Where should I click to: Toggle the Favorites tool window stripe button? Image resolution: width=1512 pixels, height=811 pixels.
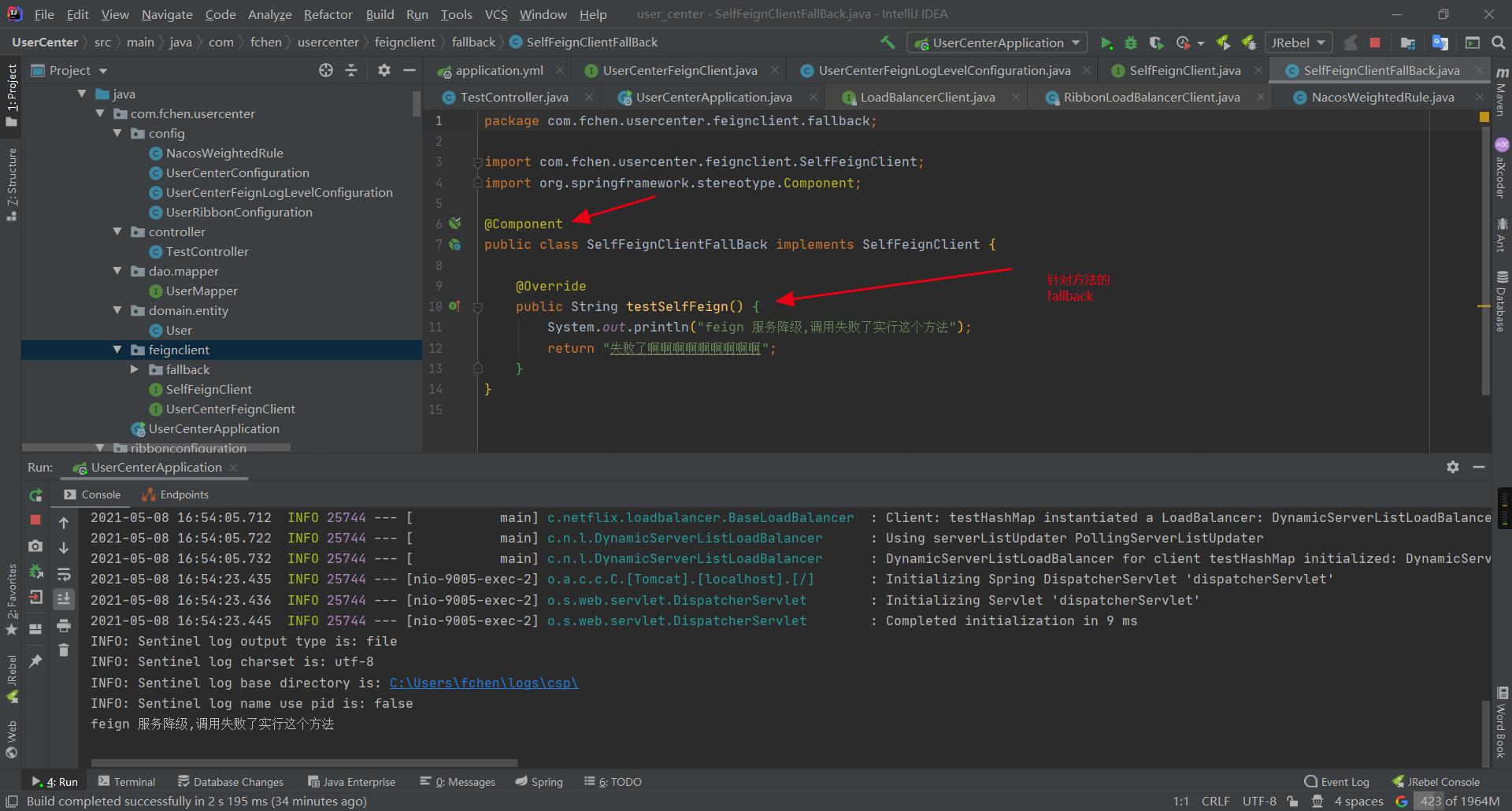11,599
